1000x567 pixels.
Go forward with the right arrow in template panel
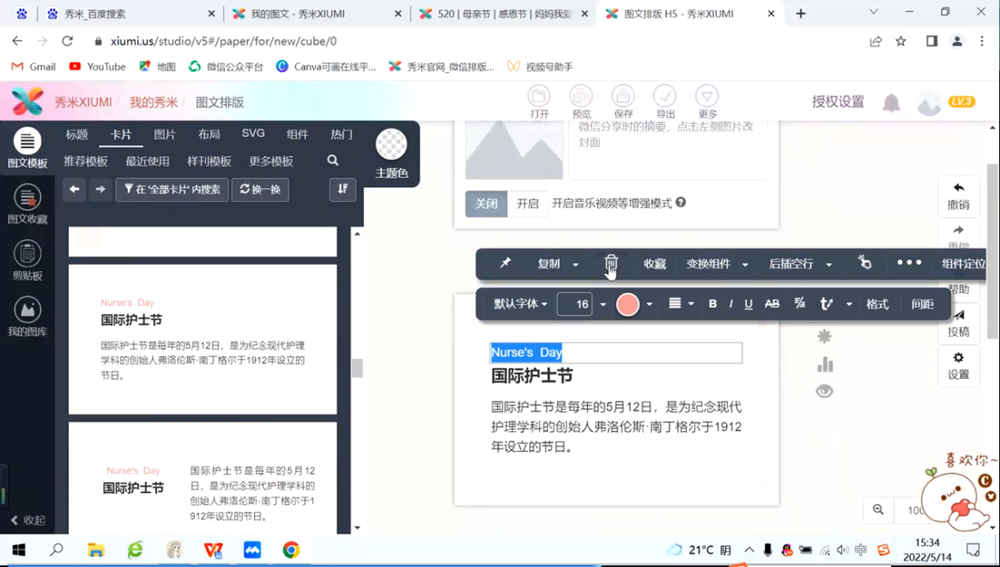pos(100,189)
